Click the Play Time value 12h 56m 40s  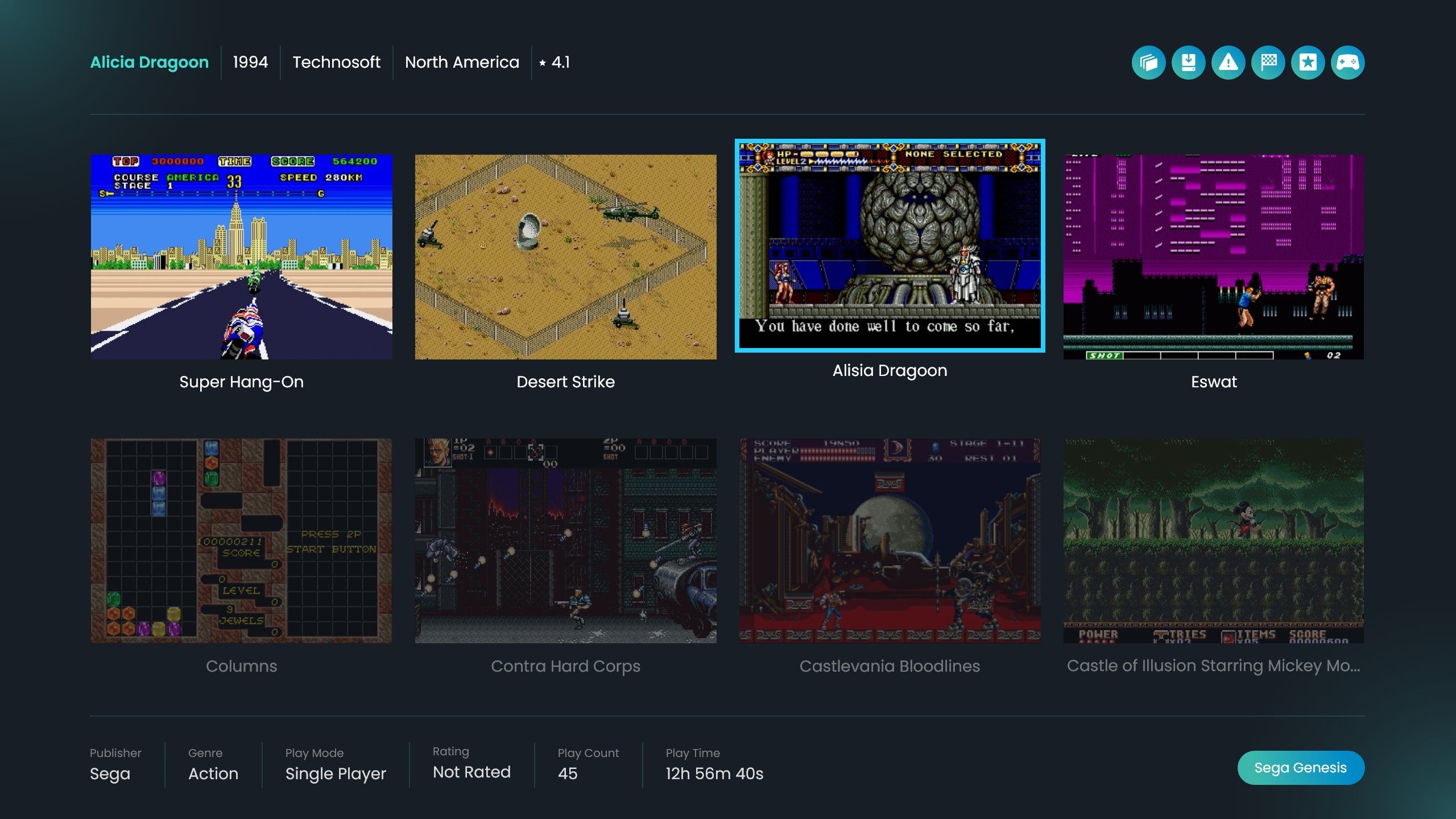tap(714, 773)
